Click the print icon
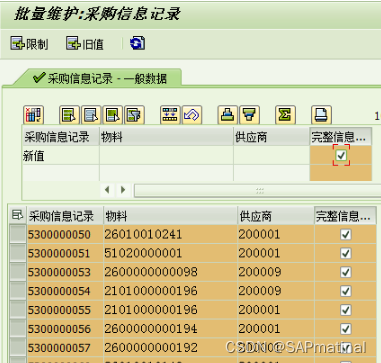The height and width of the screenshot is (363, 381). pyautogui.click(x=321, y=115)
